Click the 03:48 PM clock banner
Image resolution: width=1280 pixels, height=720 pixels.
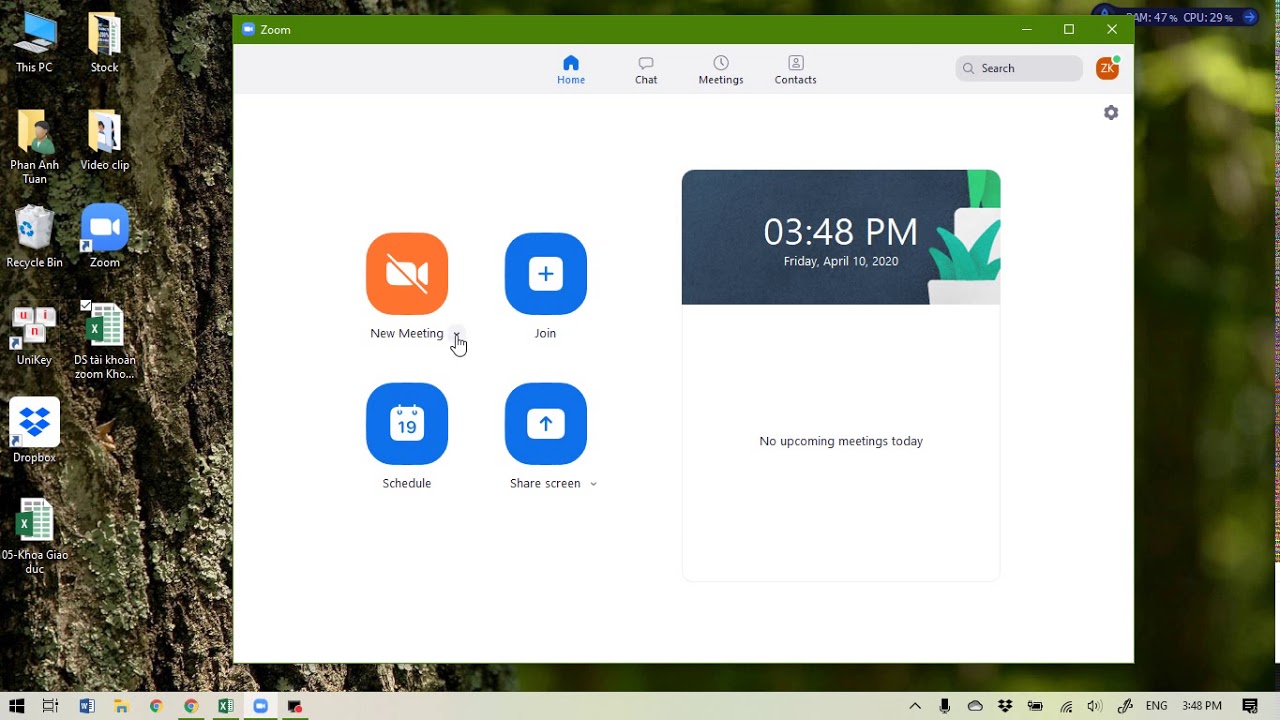[x=841, y=237]
